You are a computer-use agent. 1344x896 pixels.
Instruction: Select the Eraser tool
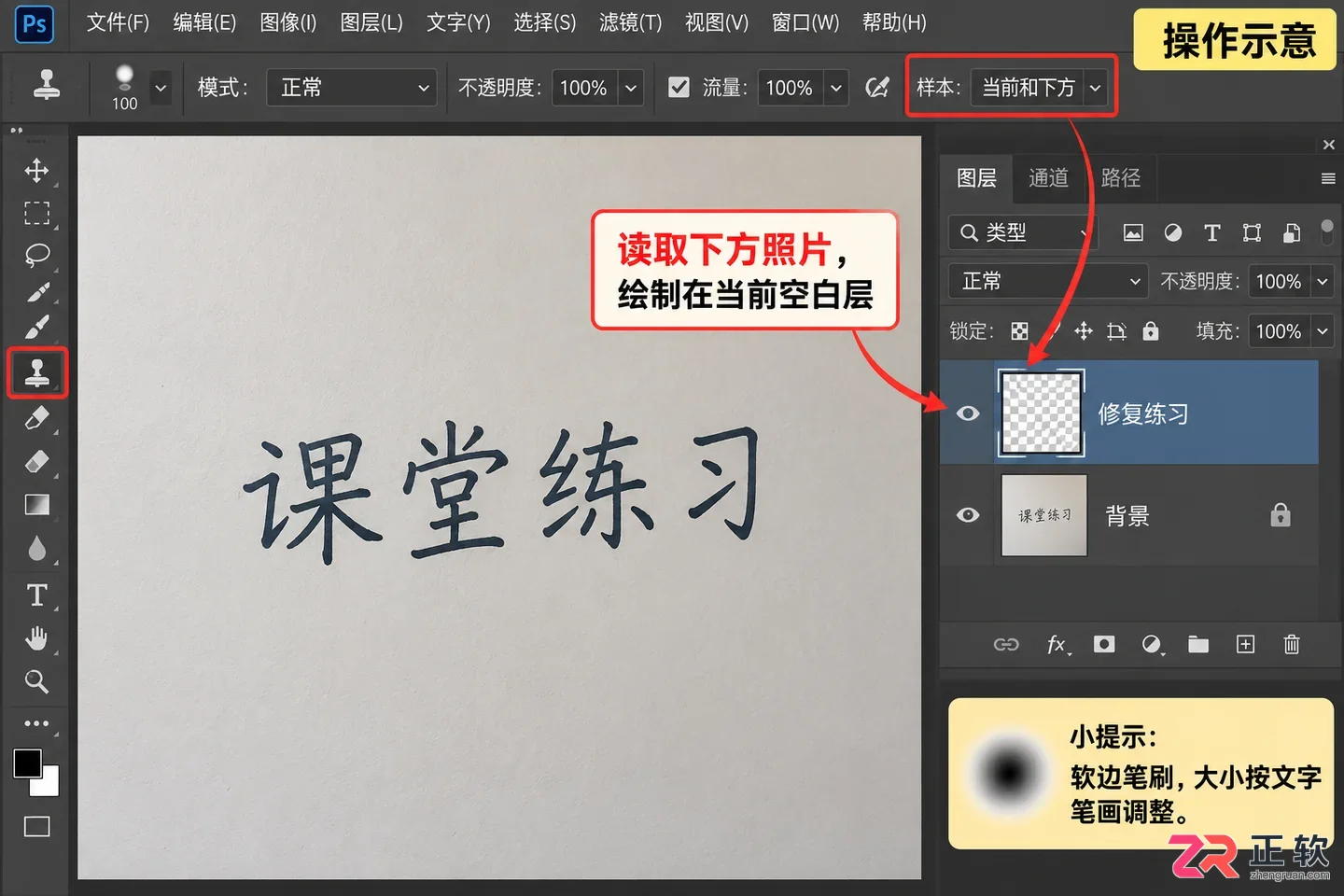pos(36,461)
